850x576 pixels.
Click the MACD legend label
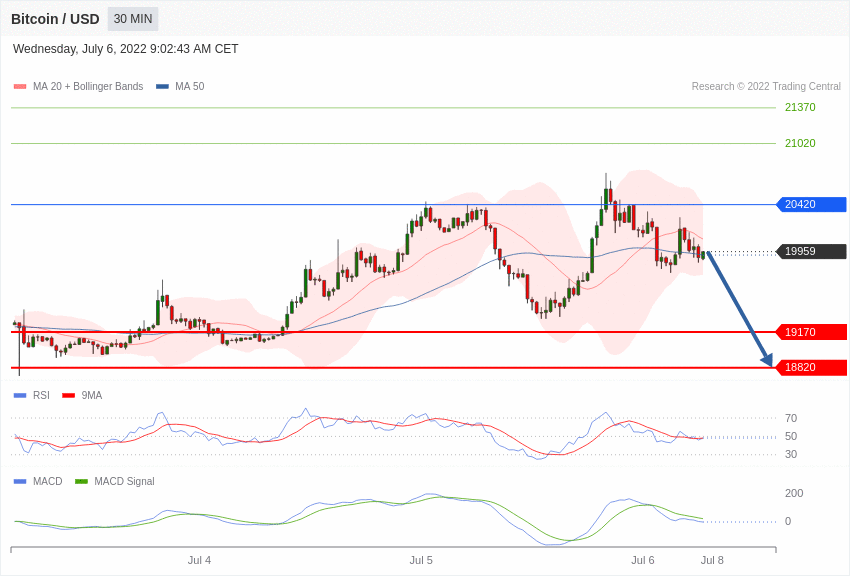(x=48, y=481)
